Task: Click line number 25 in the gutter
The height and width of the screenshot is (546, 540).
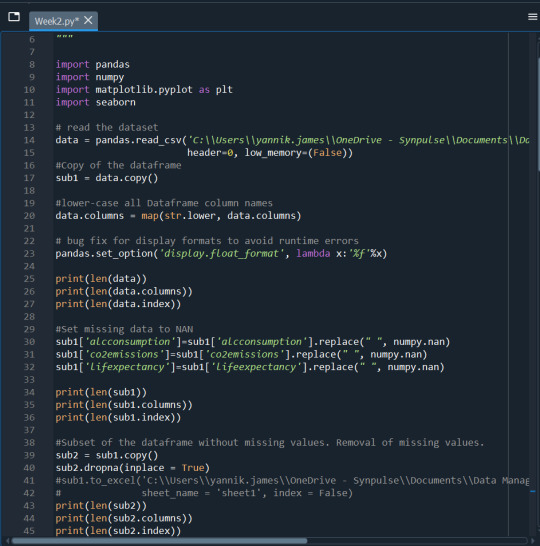Action: (29, 279)
